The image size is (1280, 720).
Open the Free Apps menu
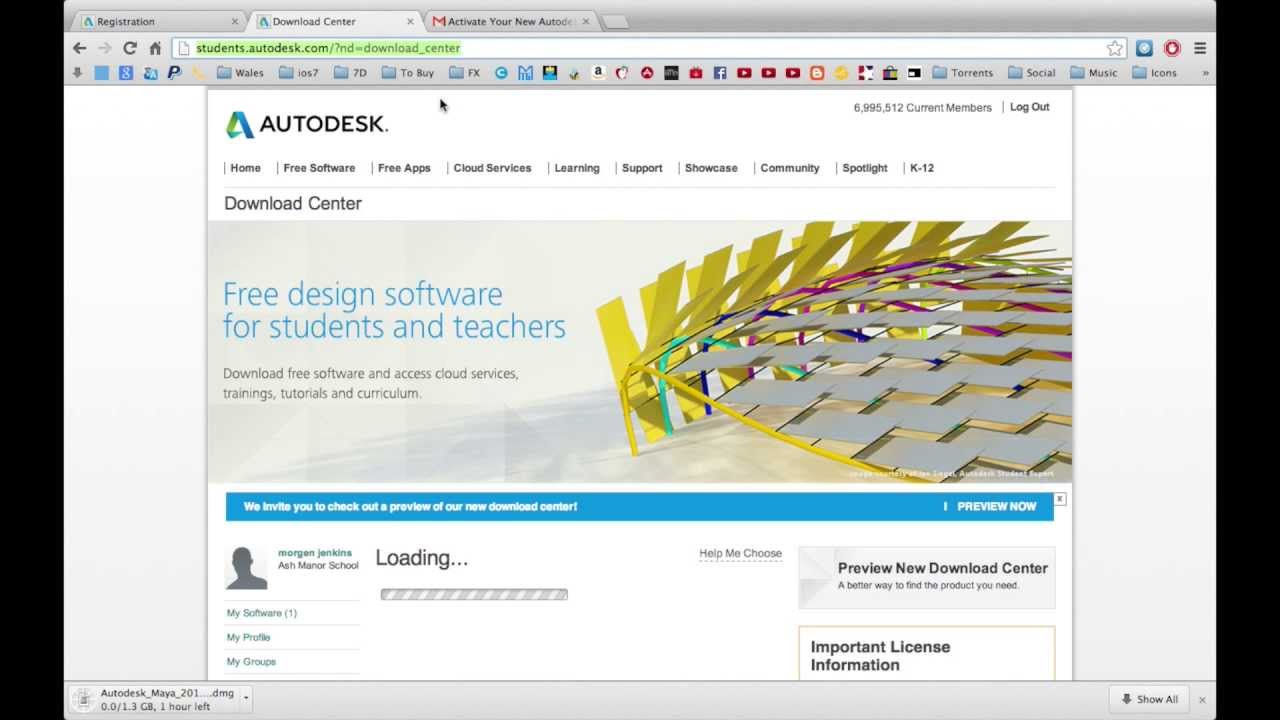point(404,168)
